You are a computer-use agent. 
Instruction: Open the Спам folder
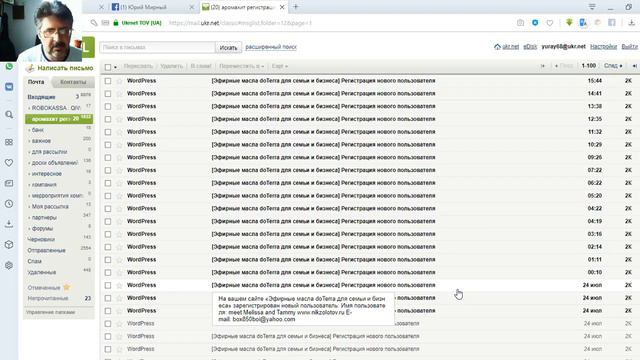coord(34,261)
